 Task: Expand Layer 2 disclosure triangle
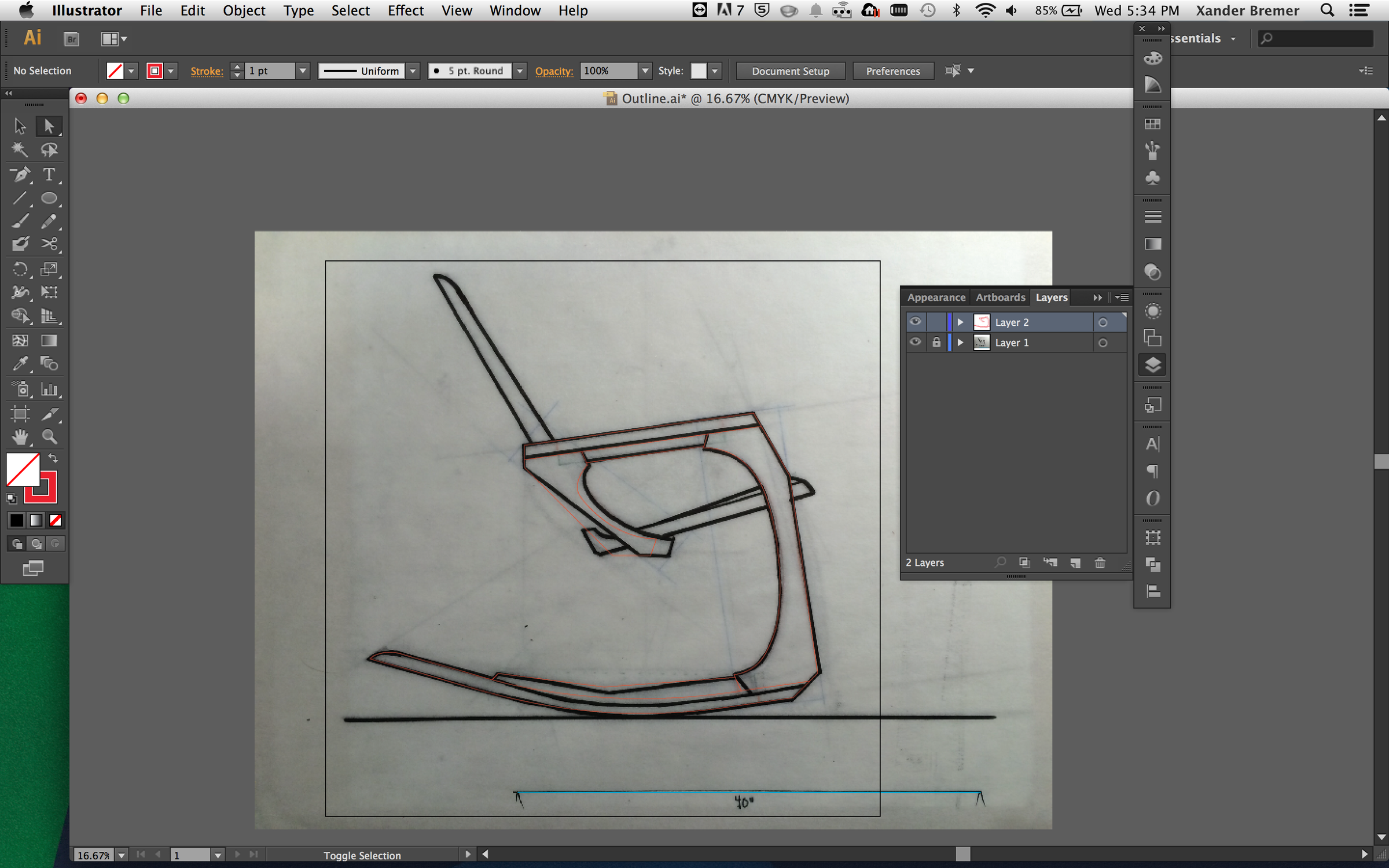(960, 322)
